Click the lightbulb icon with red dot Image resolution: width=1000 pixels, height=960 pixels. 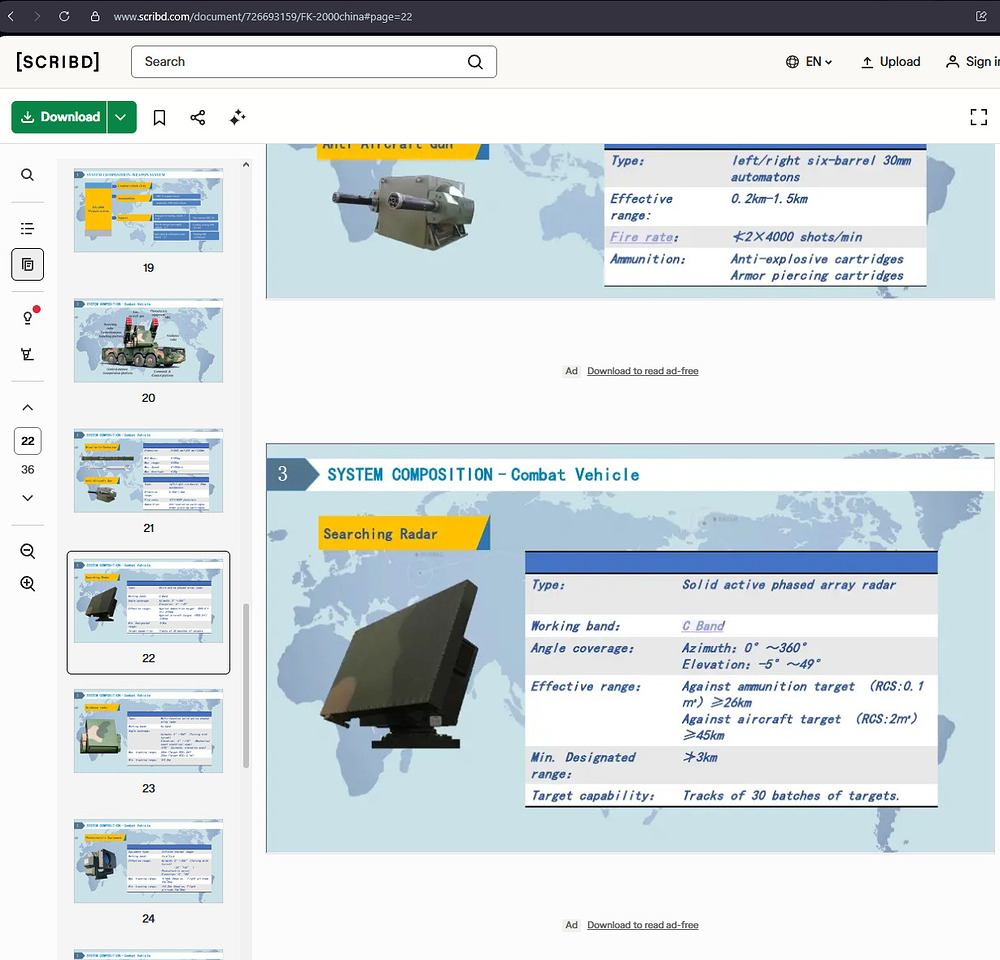click(29, 316)
